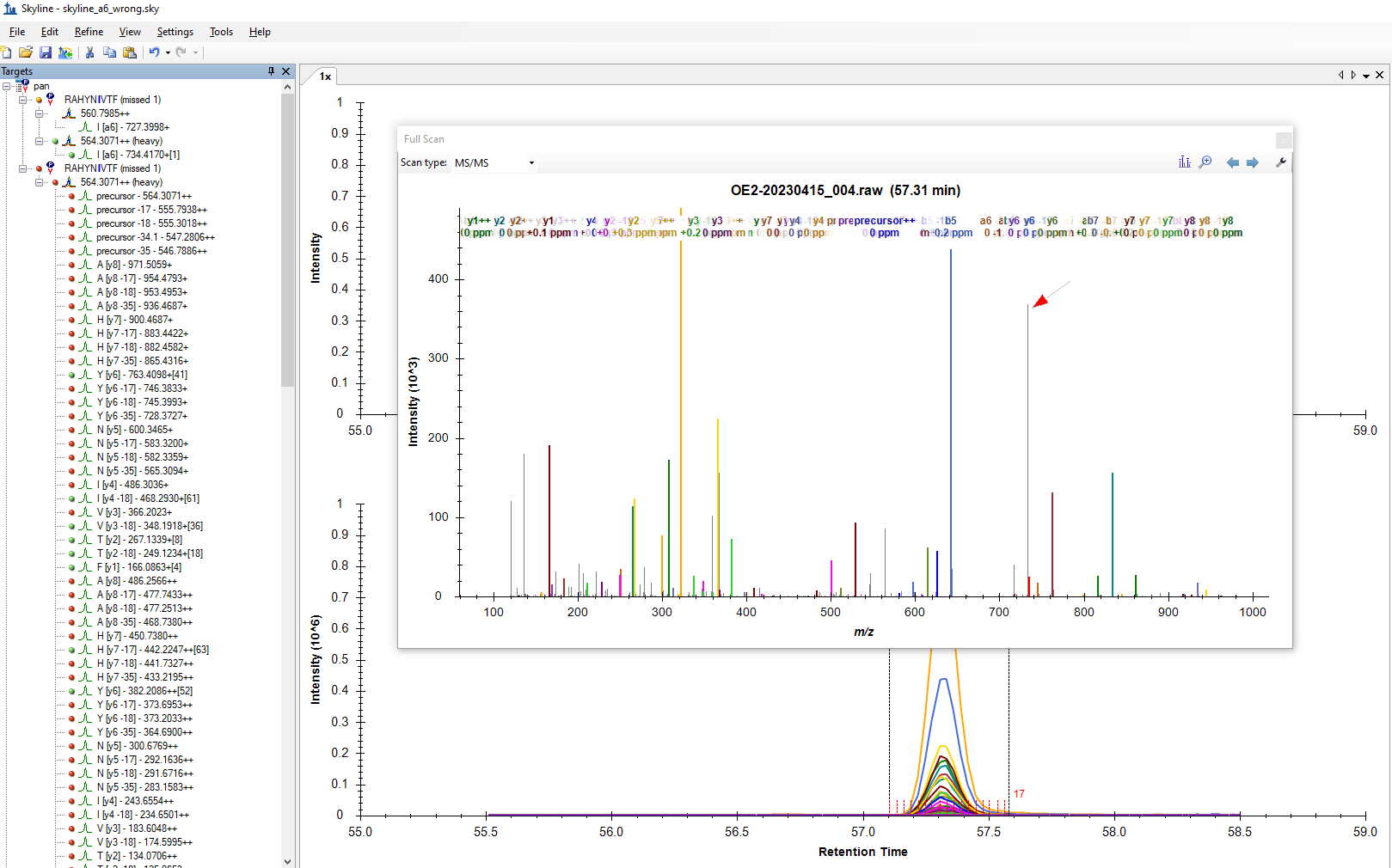Open the Refine menu

pyautogui.click(x=89, y=32)
